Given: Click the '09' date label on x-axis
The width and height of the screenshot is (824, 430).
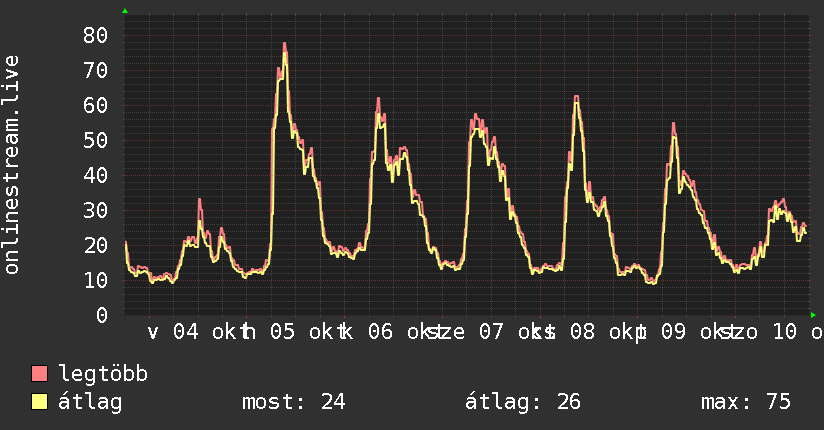Looking at the screenshot, I should coord(673,332).
